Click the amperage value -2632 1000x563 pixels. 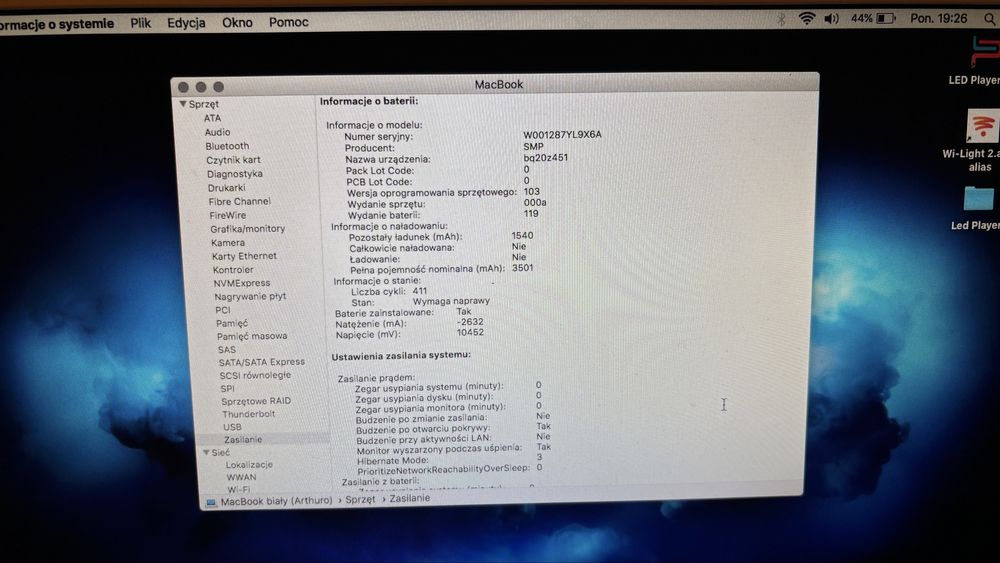point(470,322)
